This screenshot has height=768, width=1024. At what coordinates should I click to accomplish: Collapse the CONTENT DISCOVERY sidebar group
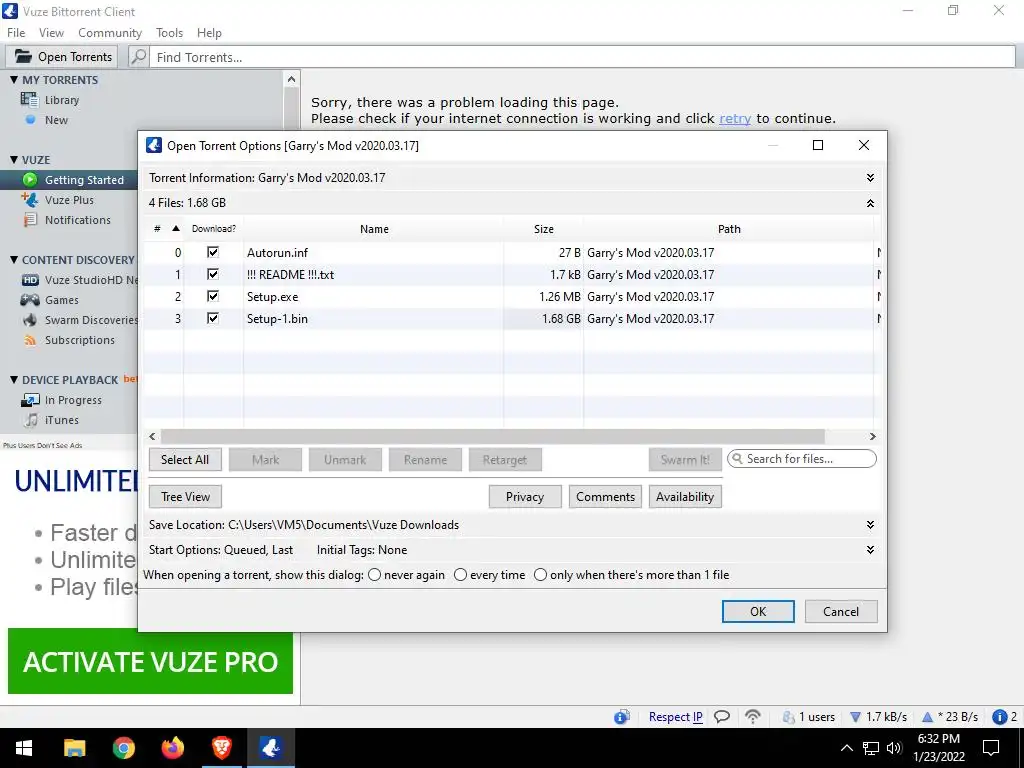coord(14,260)
